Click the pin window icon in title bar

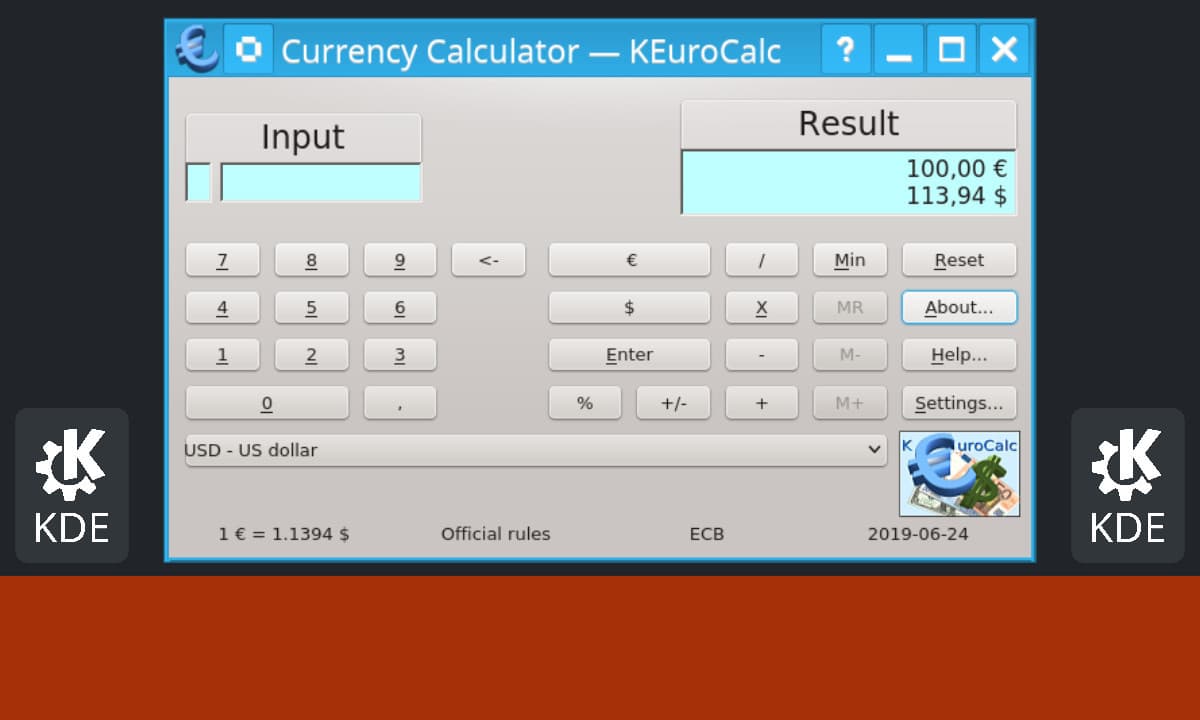pos(248,49)
